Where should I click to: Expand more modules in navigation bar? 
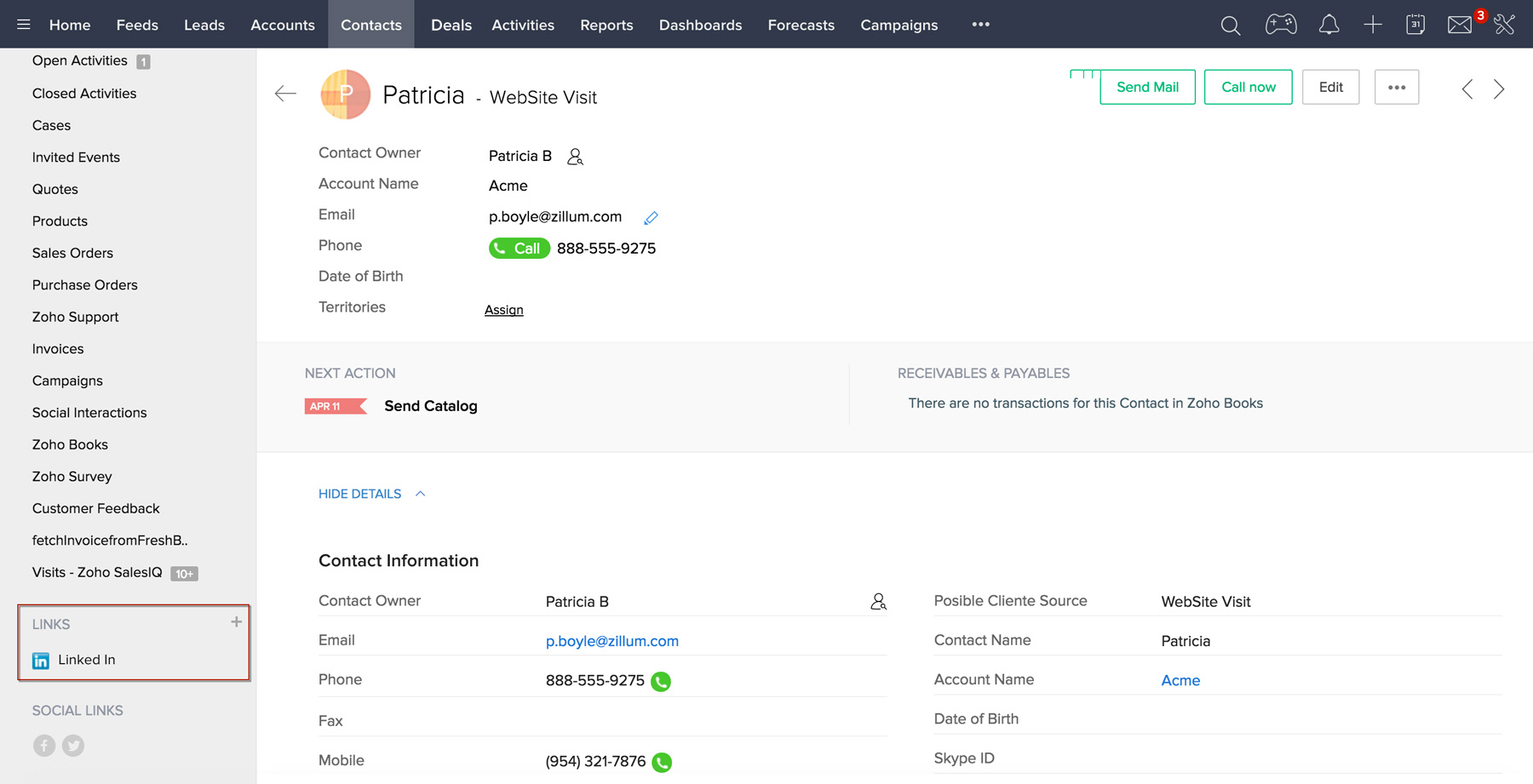(980, 25)
